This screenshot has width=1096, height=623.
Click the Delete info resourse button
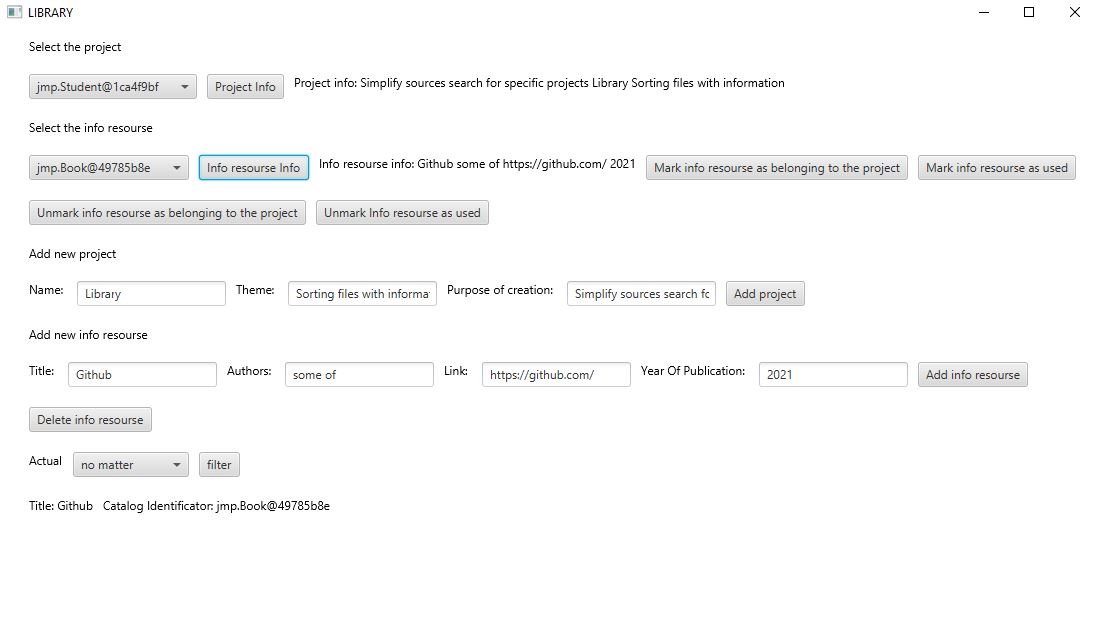pos(90,420)
